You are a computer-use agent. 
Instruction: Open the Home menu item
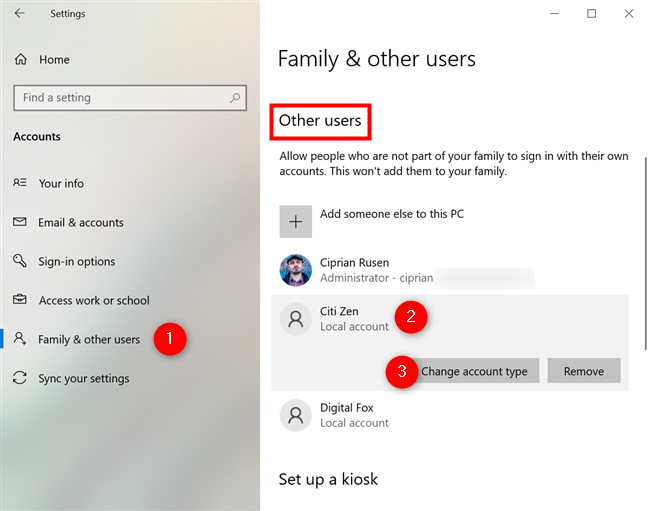click(x=54, y=60)
